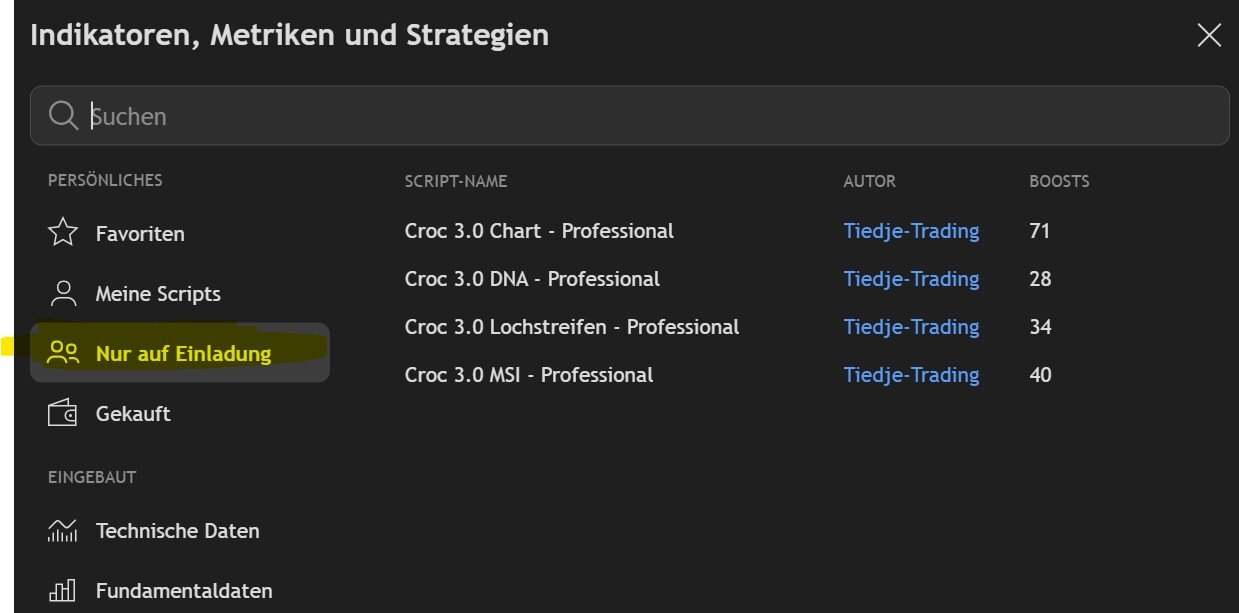1239x613 pixels.
Task: Open Tiedje-Trading author link for Croc Chart
Action: pyautogui.click(x=911, y=231)
